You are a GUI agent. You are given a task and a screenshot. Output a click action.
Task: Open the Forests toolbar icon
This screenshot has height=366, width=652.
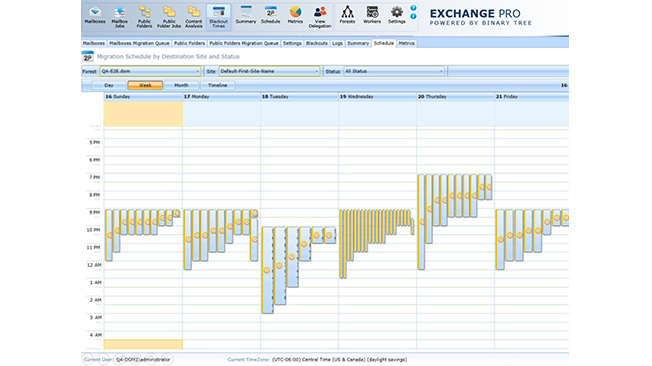click(347, 15)
